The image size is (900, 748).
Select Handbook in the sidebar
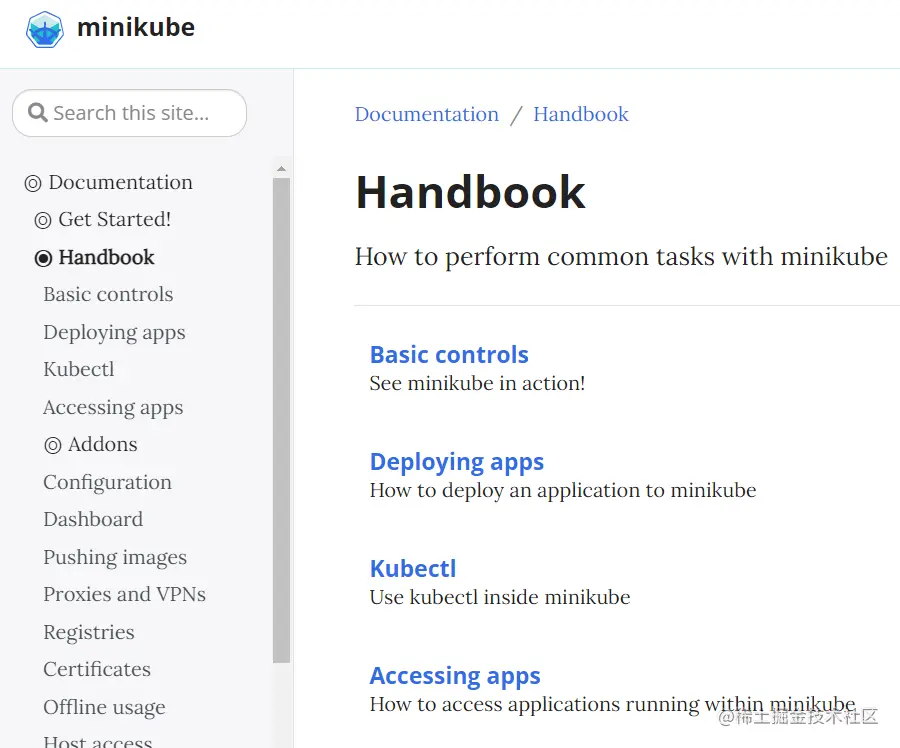point(106,257)
